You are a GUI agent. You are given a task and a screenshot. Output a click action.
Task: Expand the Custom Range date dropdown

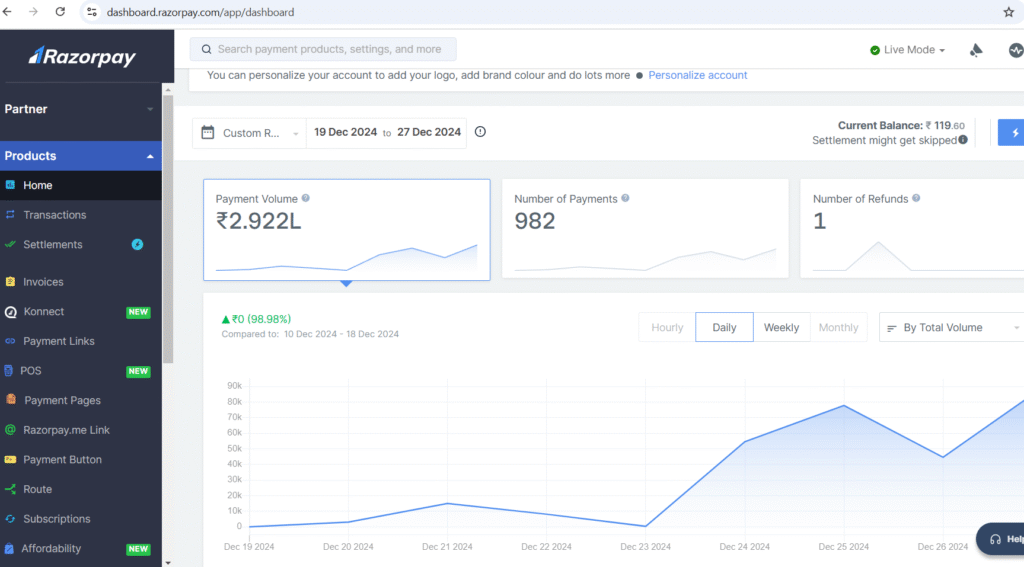(x=250, y=133)
